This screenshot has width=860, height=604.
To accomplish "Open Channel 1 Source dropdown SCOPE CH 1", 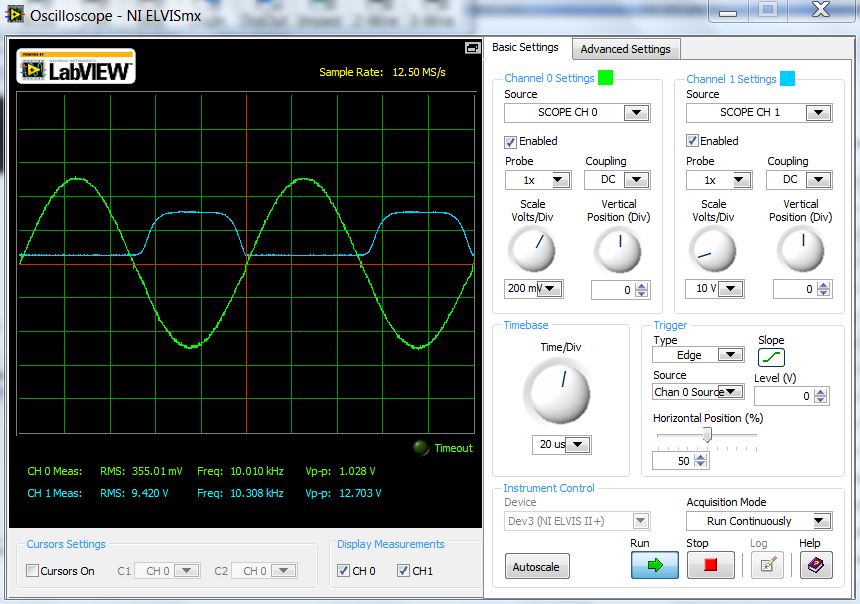I will pyautogui.click(x=759, y=112).
